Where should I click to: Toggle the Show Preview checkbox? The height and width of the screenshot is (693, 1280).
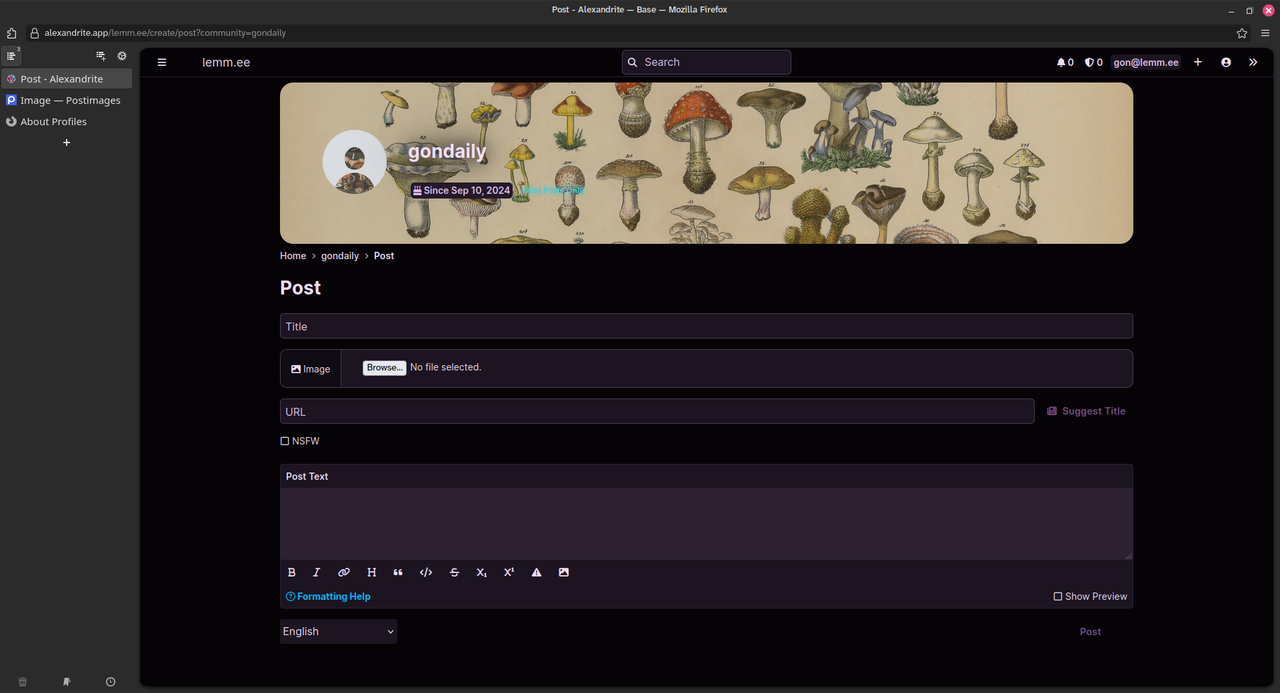pyautogui.click(x=1058, y=597)
